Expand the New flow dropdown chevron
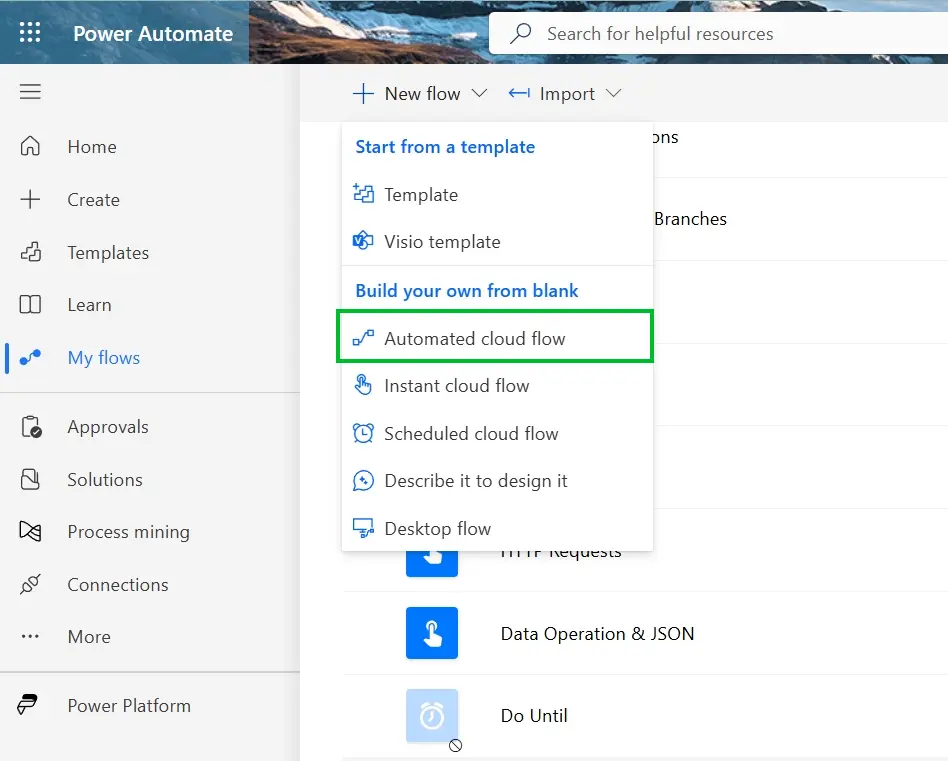The width and height of the screenshot is (948, 761). pyautogui.click(x=479, y=93)
